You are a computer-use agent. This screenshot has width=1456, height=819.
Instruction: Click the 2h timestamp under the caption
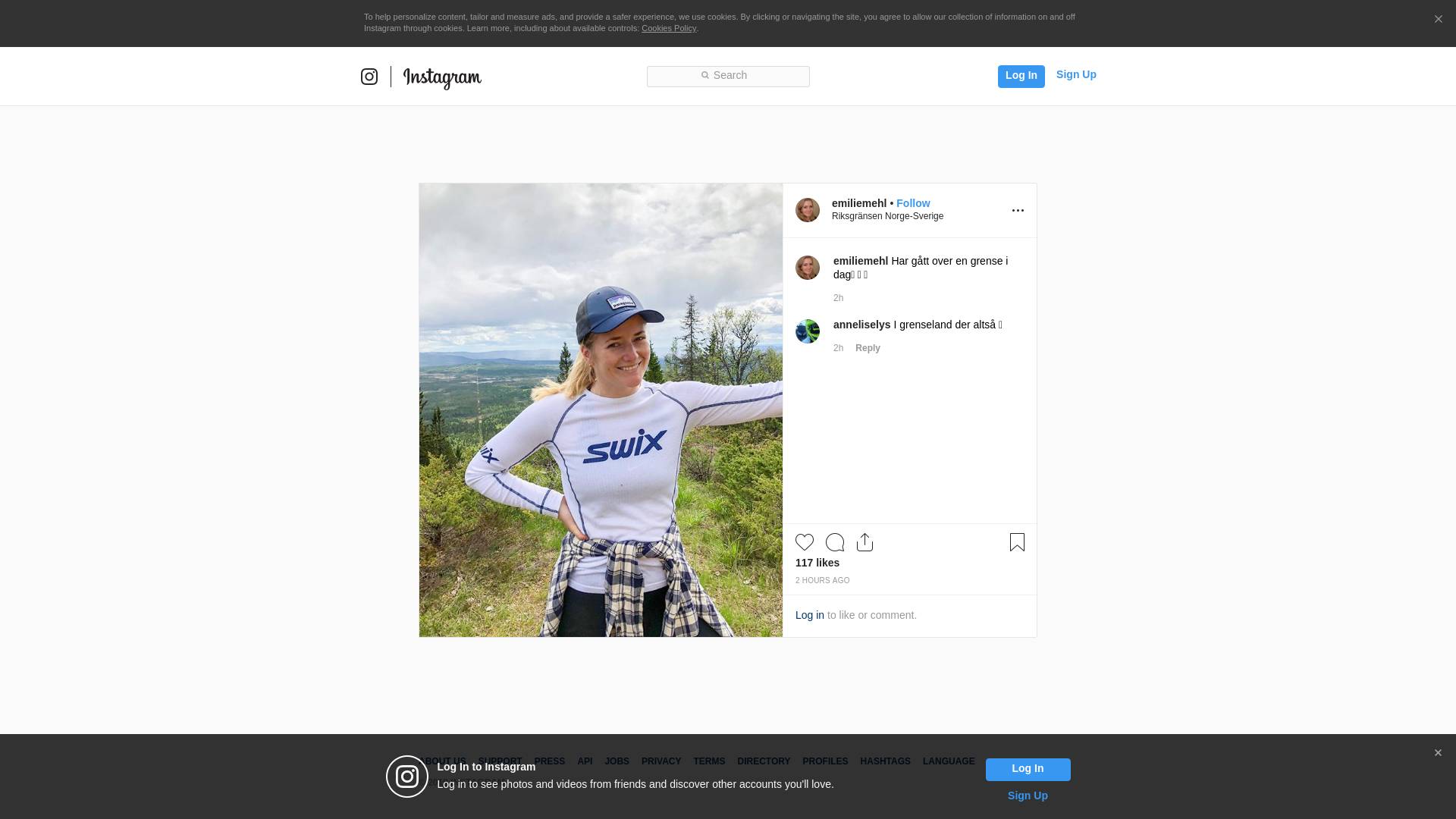pos(838,298)
